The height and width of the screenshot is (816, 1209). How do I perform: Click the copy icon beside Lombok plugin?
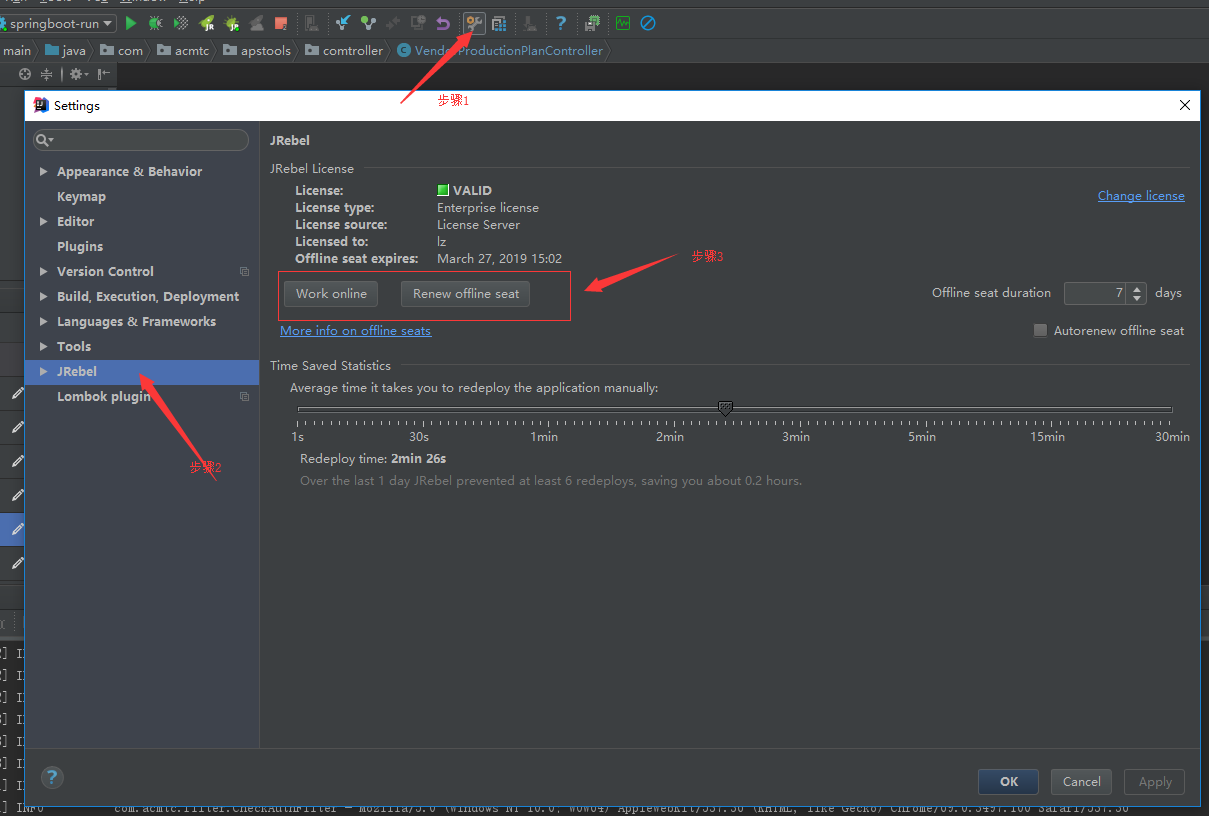244,396
